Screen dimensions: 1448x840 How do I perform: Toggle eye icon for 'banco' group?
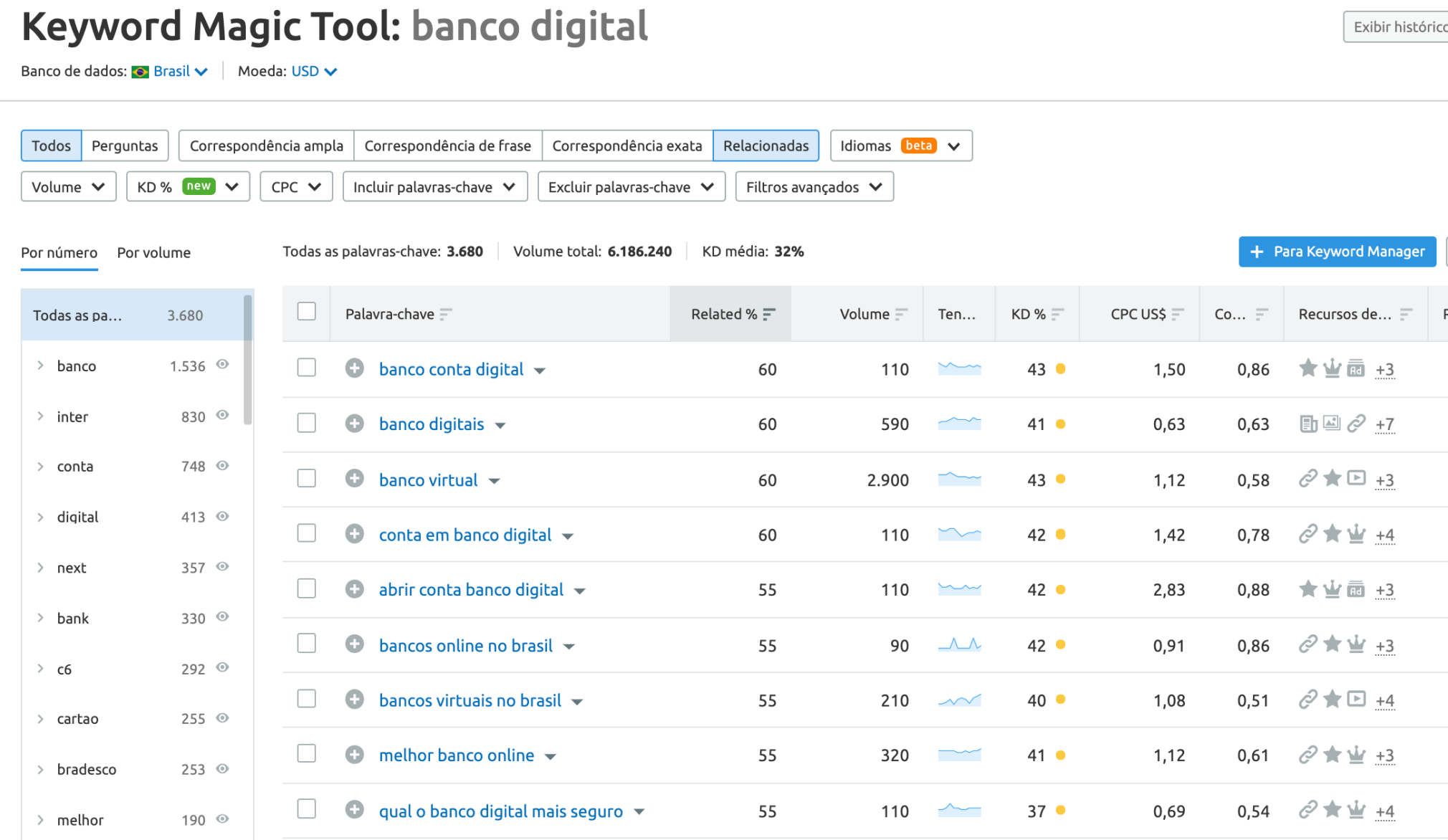coord(223,365)
